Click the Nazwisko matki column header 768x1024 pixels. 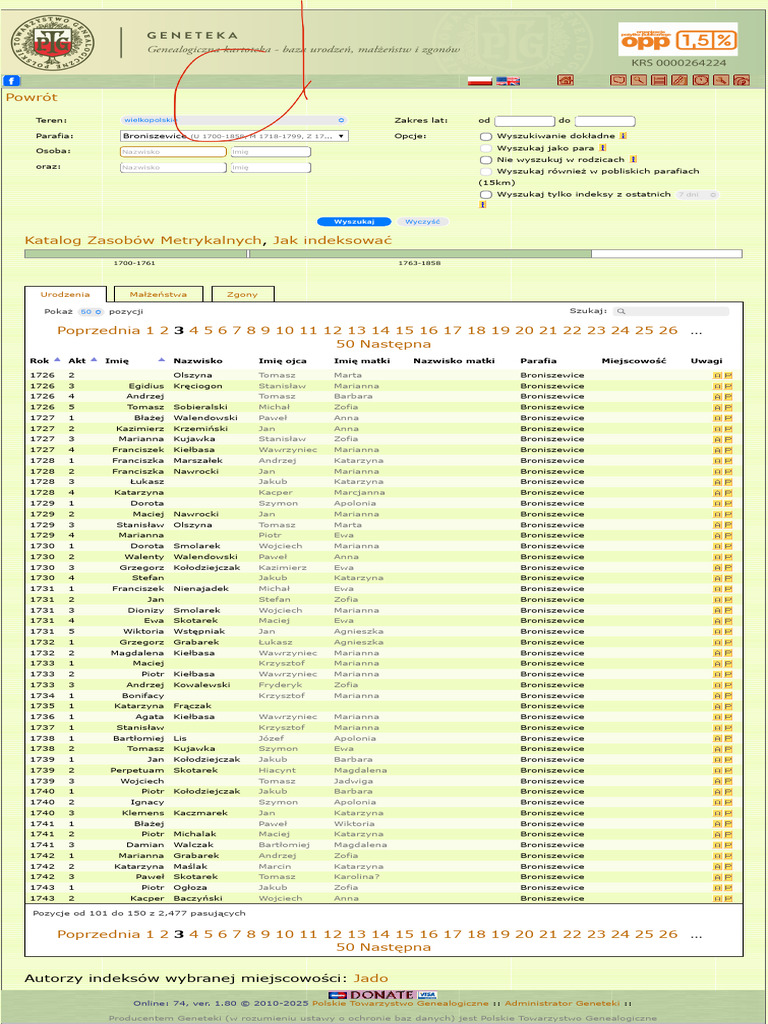454,360
